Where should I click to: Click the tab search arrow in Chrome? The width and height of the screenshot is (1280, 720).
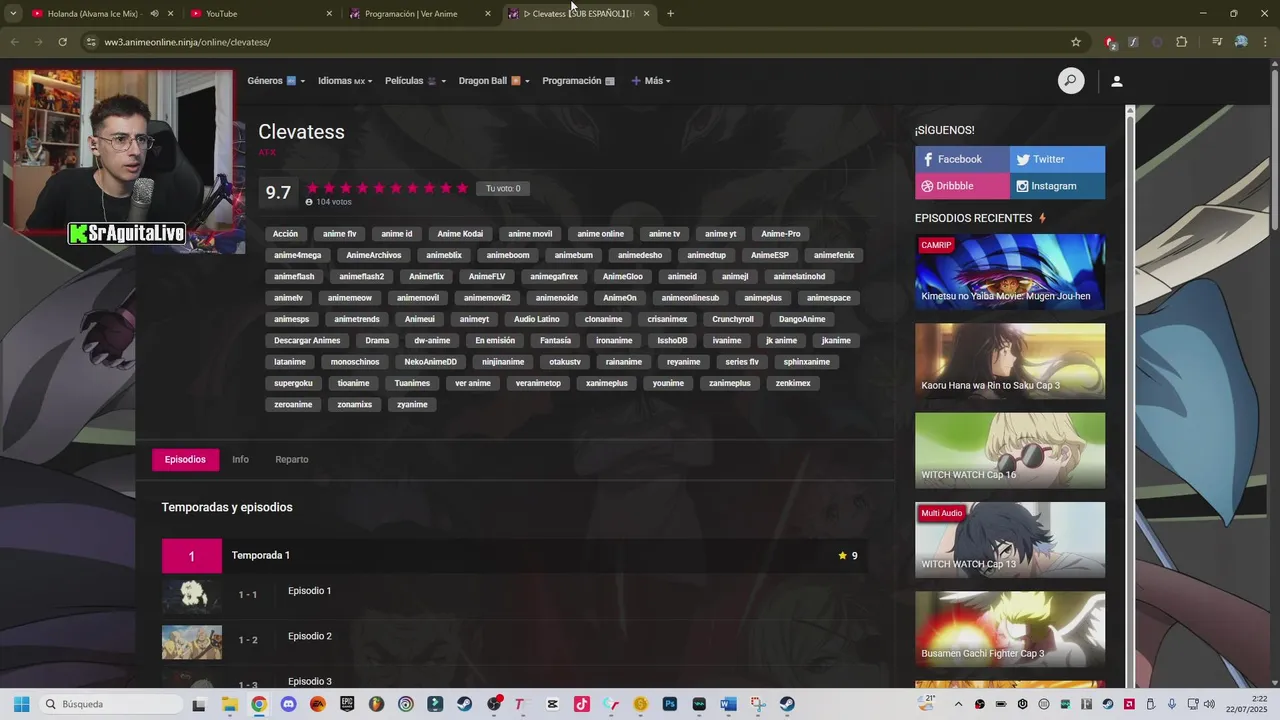pyautogui.click(x=13, y=13)
